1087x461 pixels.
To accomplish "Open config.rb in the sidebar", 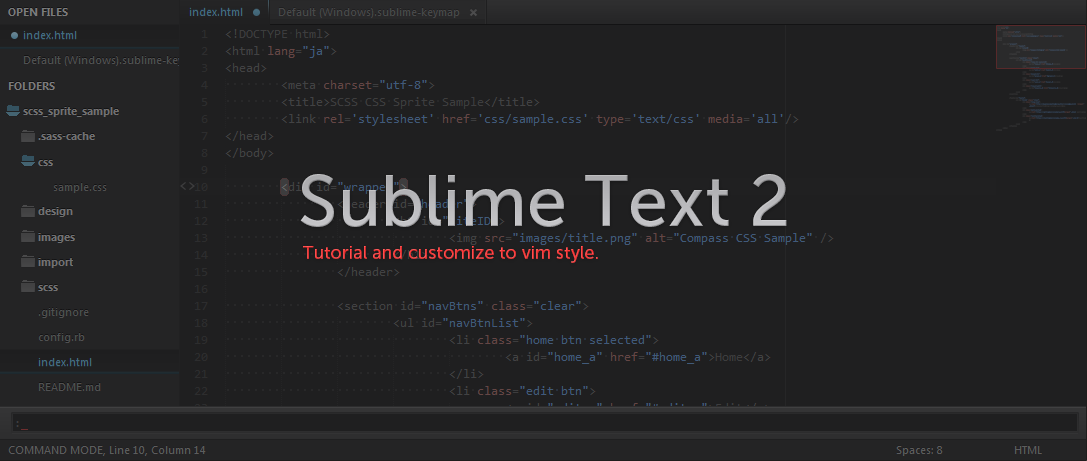I will (61, 337).
